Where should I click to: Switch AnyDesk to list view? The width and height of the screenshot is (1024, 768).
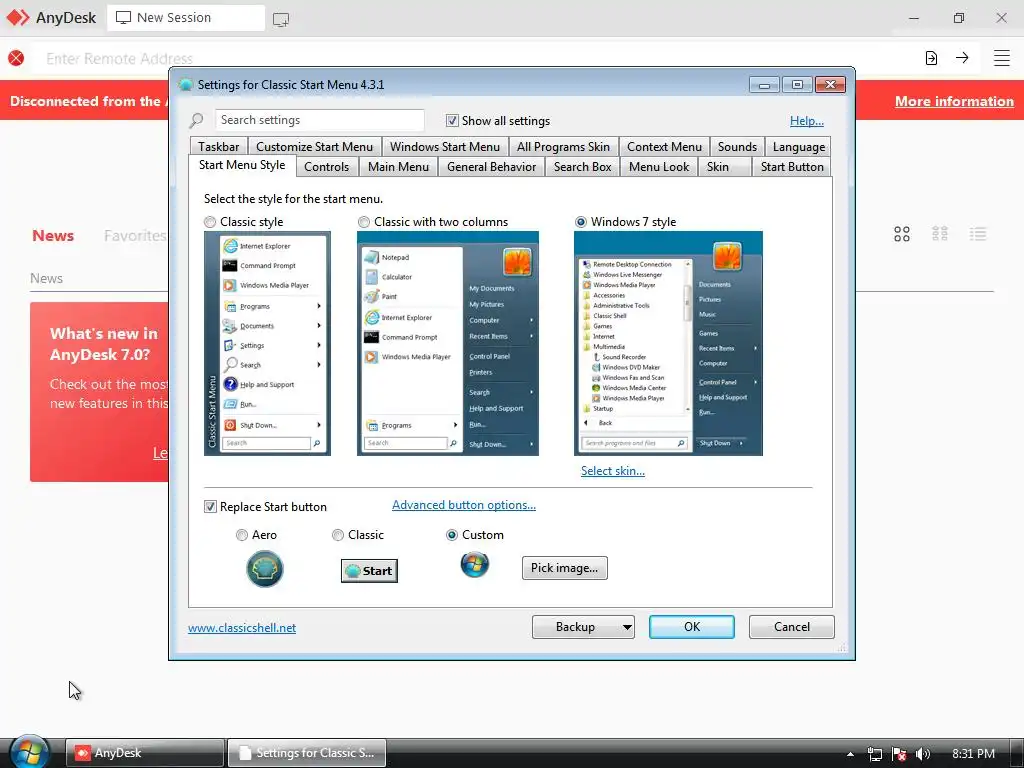978,234
